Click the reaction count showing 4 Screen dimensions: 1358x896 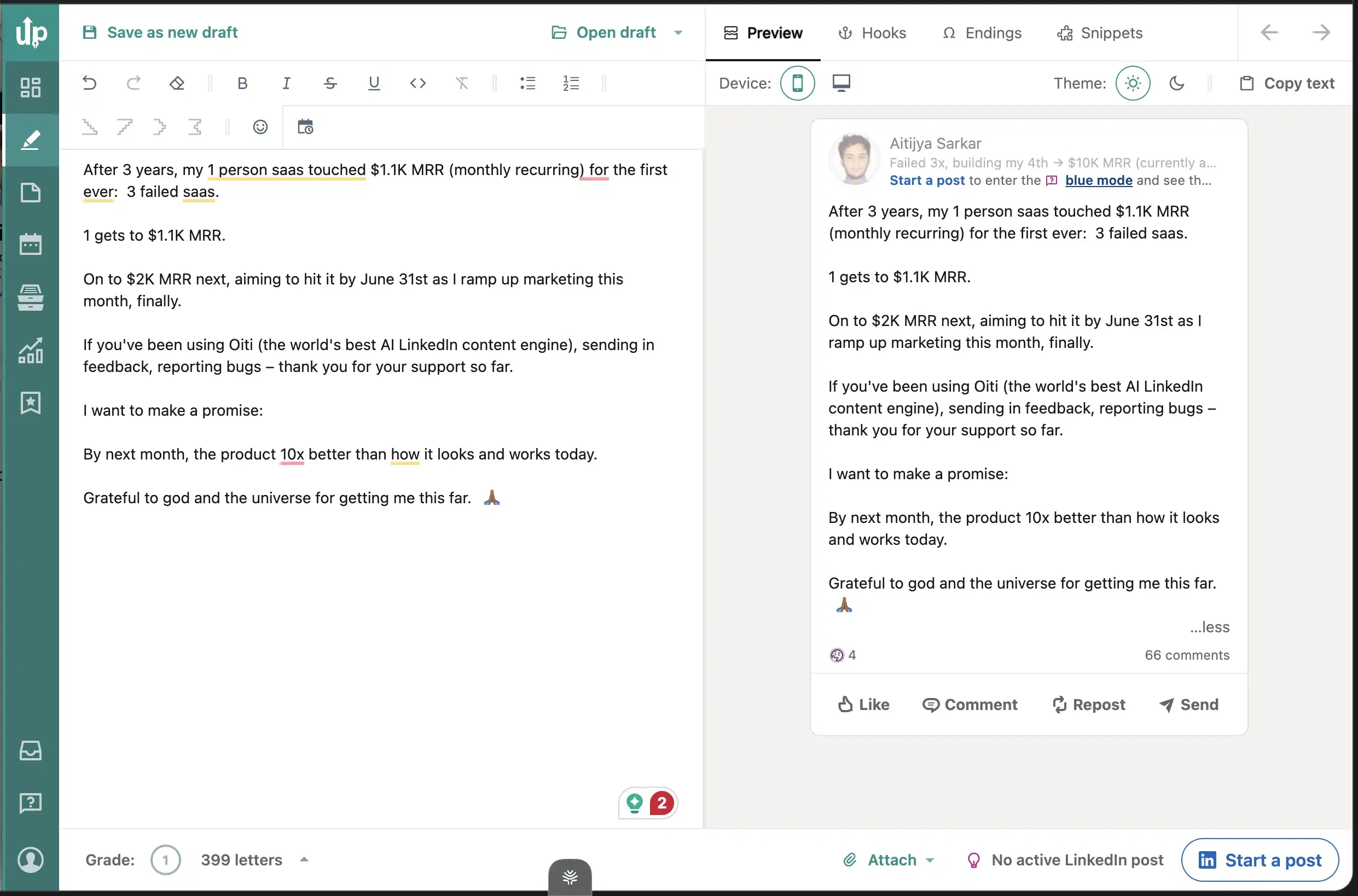coord(843,655)
